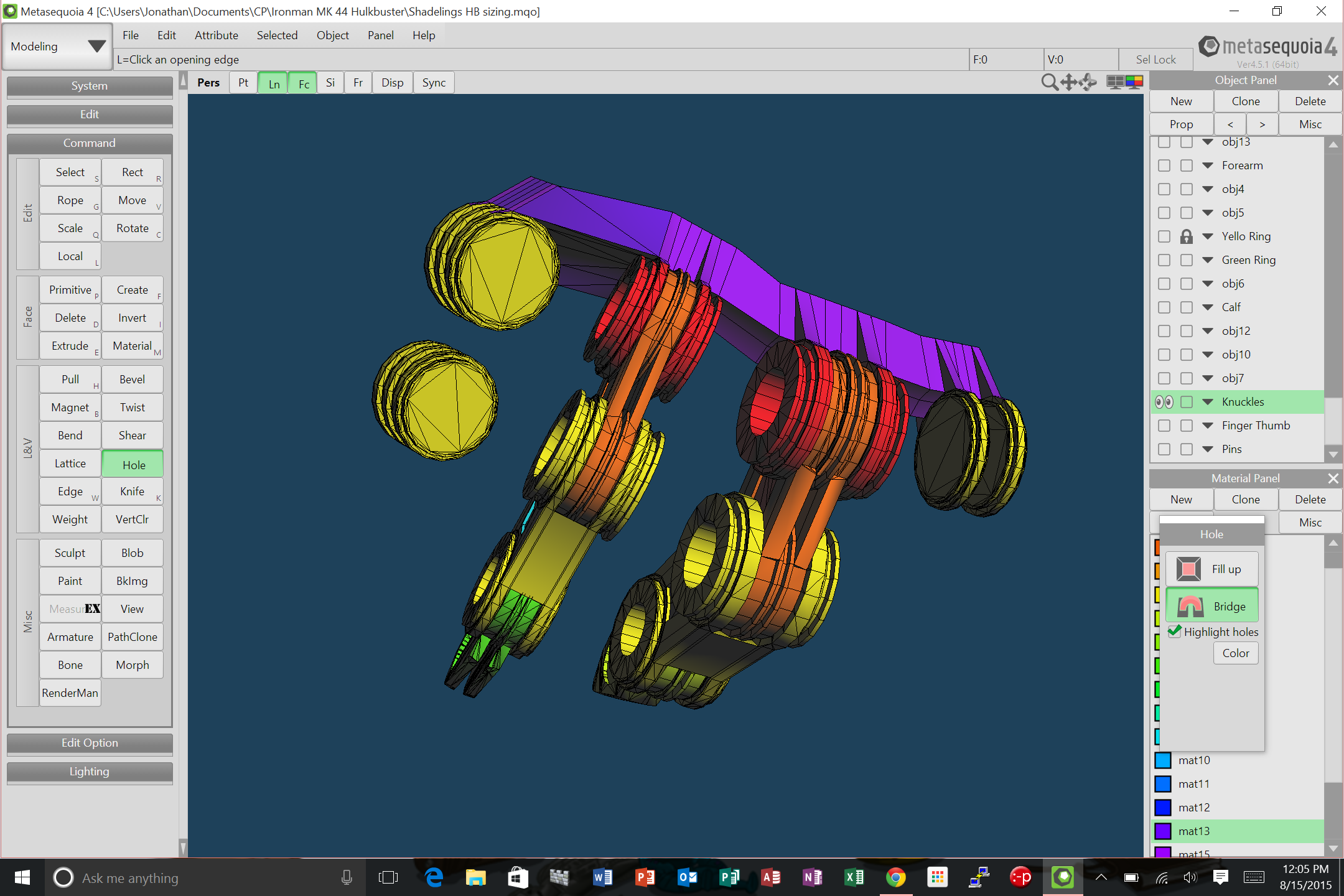Click the magnifier zoom view icon
Image resolution: width=1344 pixels, height=896 pixels.
click(1049, 82)
